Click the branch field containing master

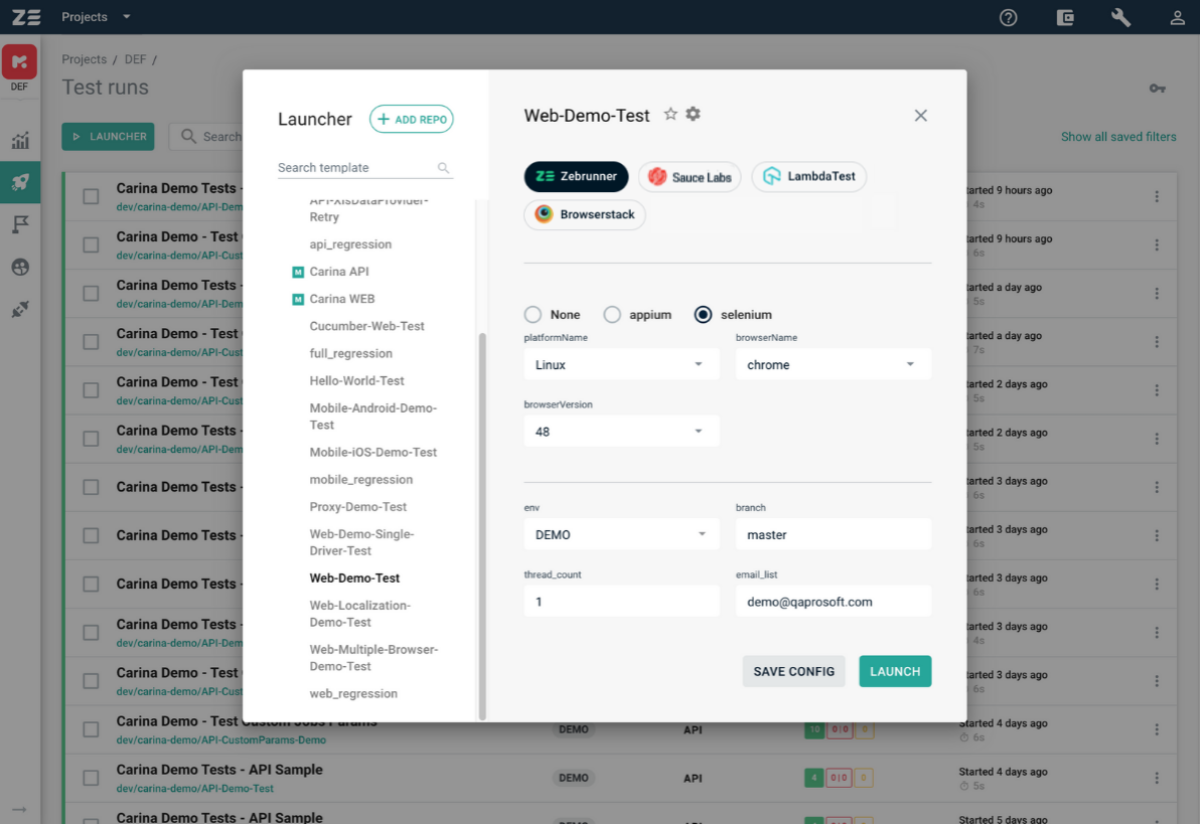(x=833, y=534)
